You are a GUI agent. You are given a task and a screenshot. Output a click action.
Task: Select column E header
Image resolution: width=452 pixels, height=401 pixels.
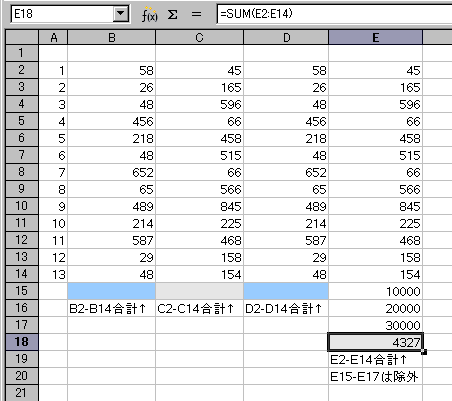click(375, 37)
